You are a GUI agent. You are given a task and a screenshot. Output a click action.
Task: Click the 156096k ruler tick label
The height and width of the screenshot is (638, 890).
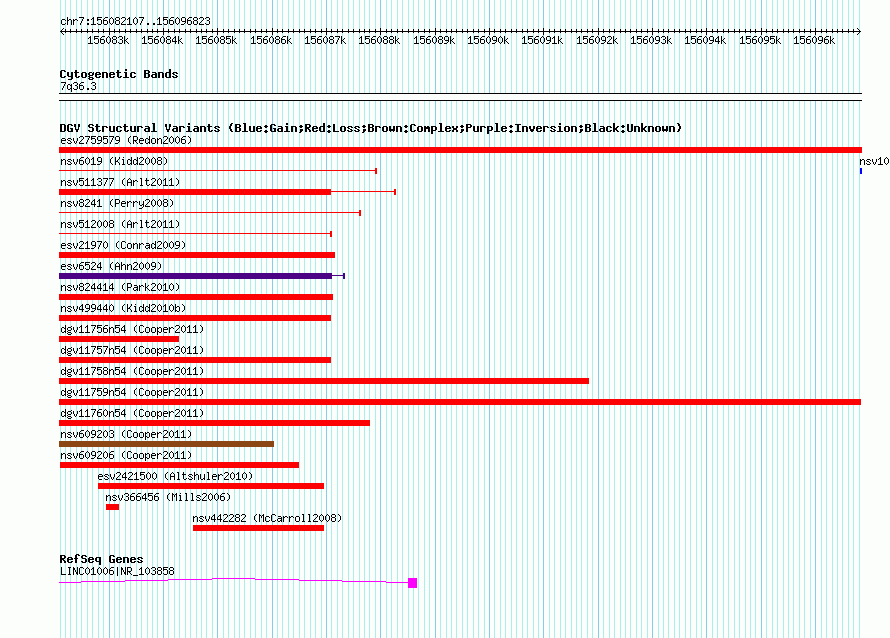click(x=814, y=40)
